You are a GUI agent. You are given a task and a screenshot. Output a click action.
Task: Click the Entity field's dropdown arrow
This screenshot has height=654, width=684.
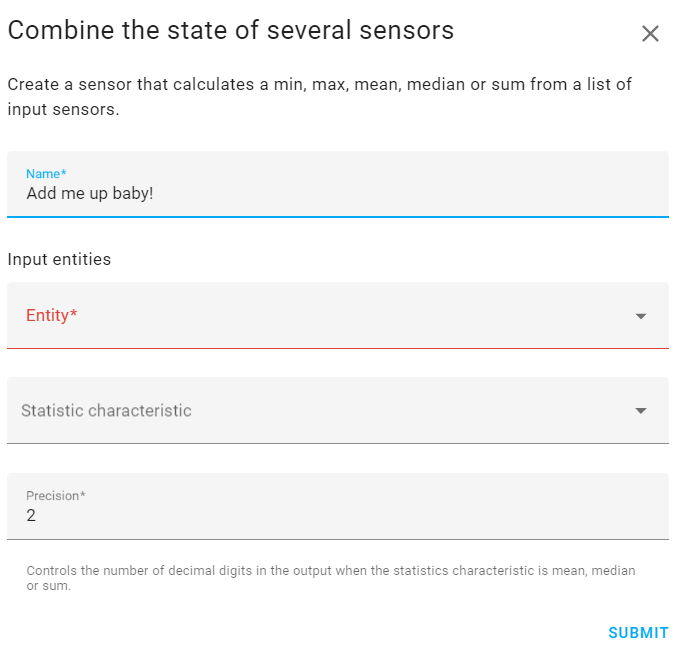pos(641,316)
